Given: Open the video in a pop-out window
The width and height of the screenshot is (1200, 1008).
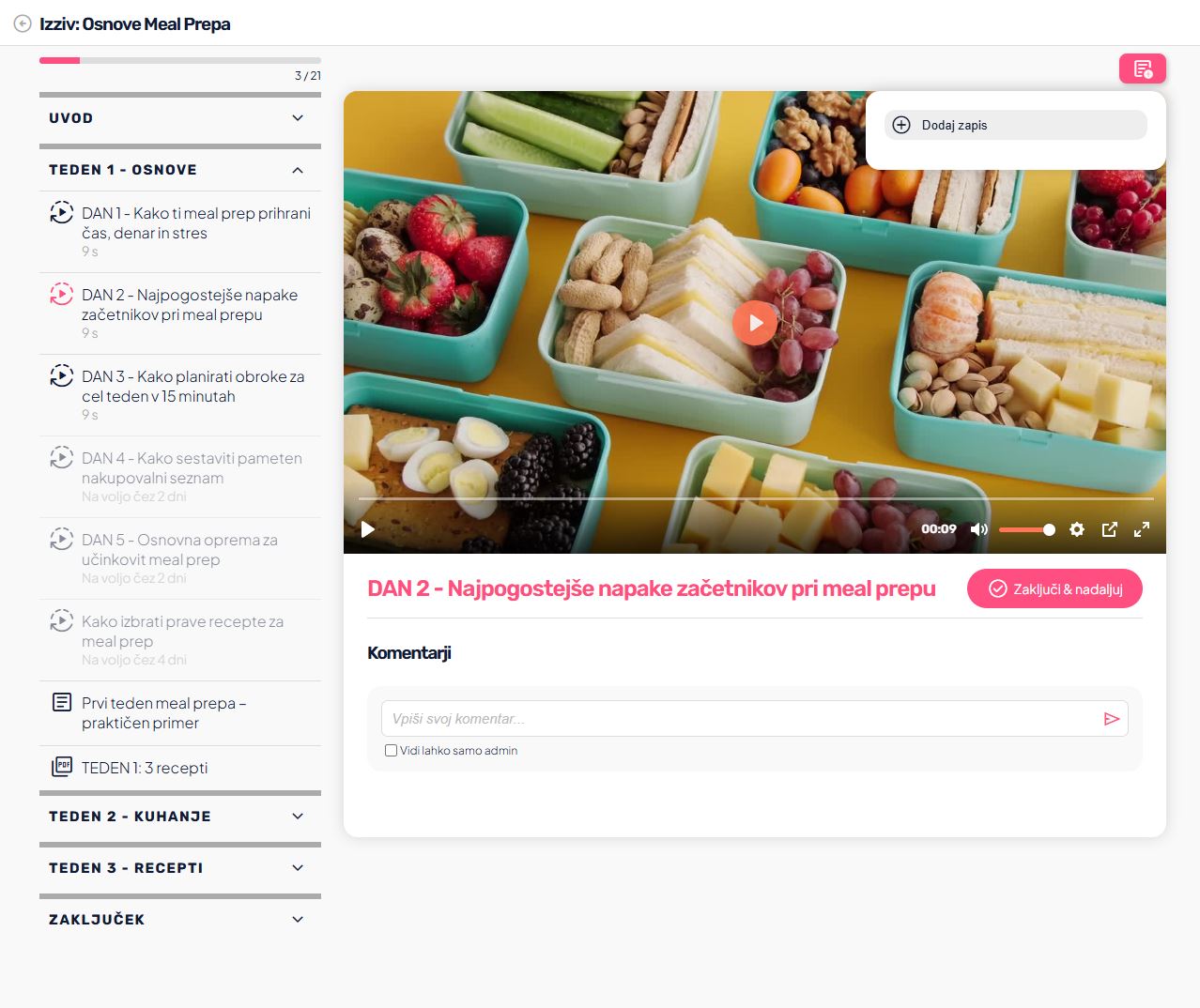Looking at the screenshot, I should (x=1110, y=529).
